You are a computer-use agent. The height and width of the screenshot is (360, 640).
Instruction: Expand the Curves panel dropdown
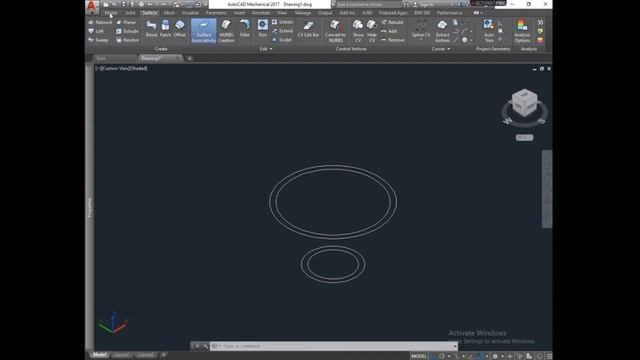click(x=441, y=49)
